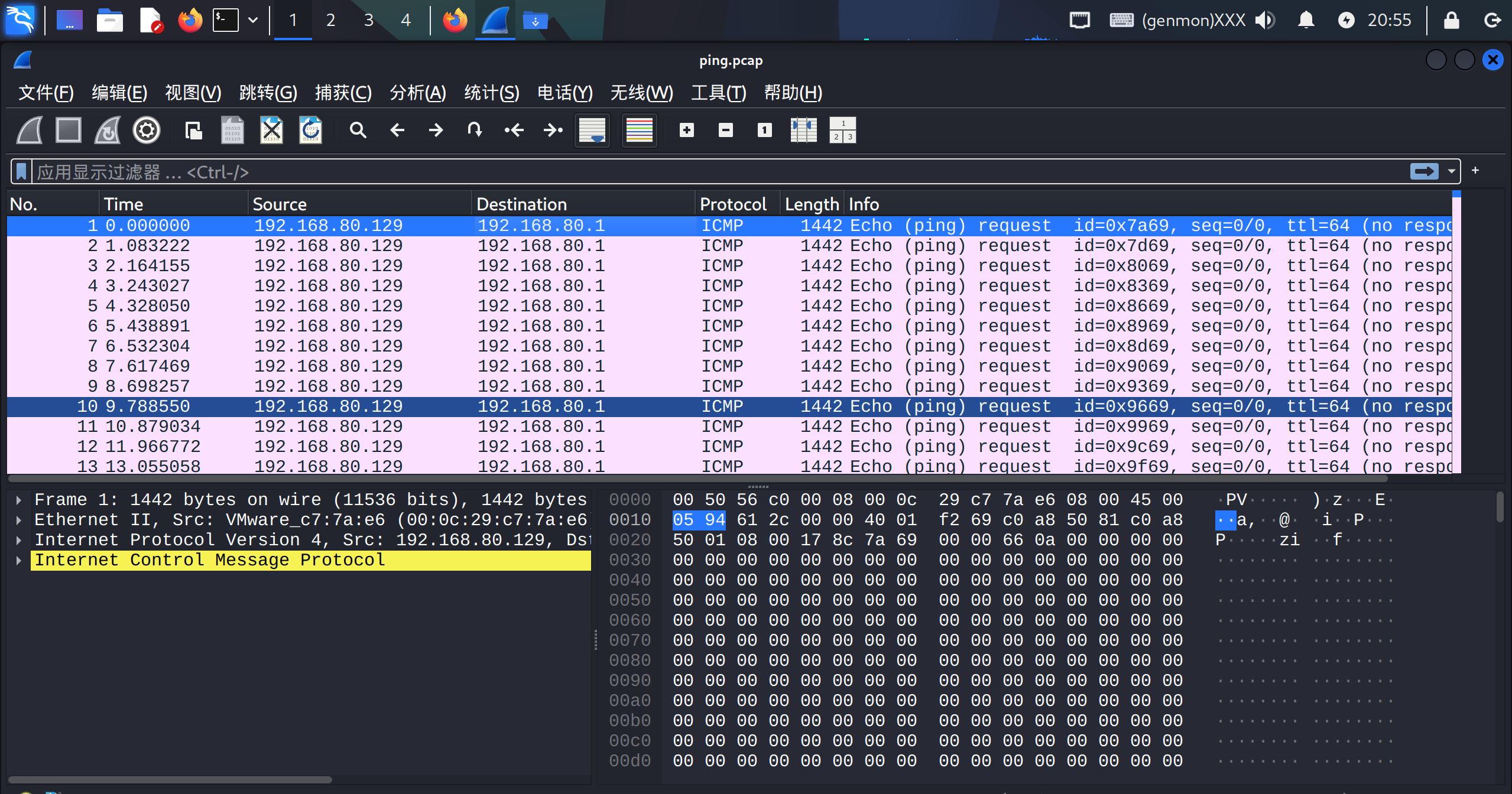The width and height of the screenshot is (1512, 794).
Task: Click the stop capture square icon
Action: (69, 130)
